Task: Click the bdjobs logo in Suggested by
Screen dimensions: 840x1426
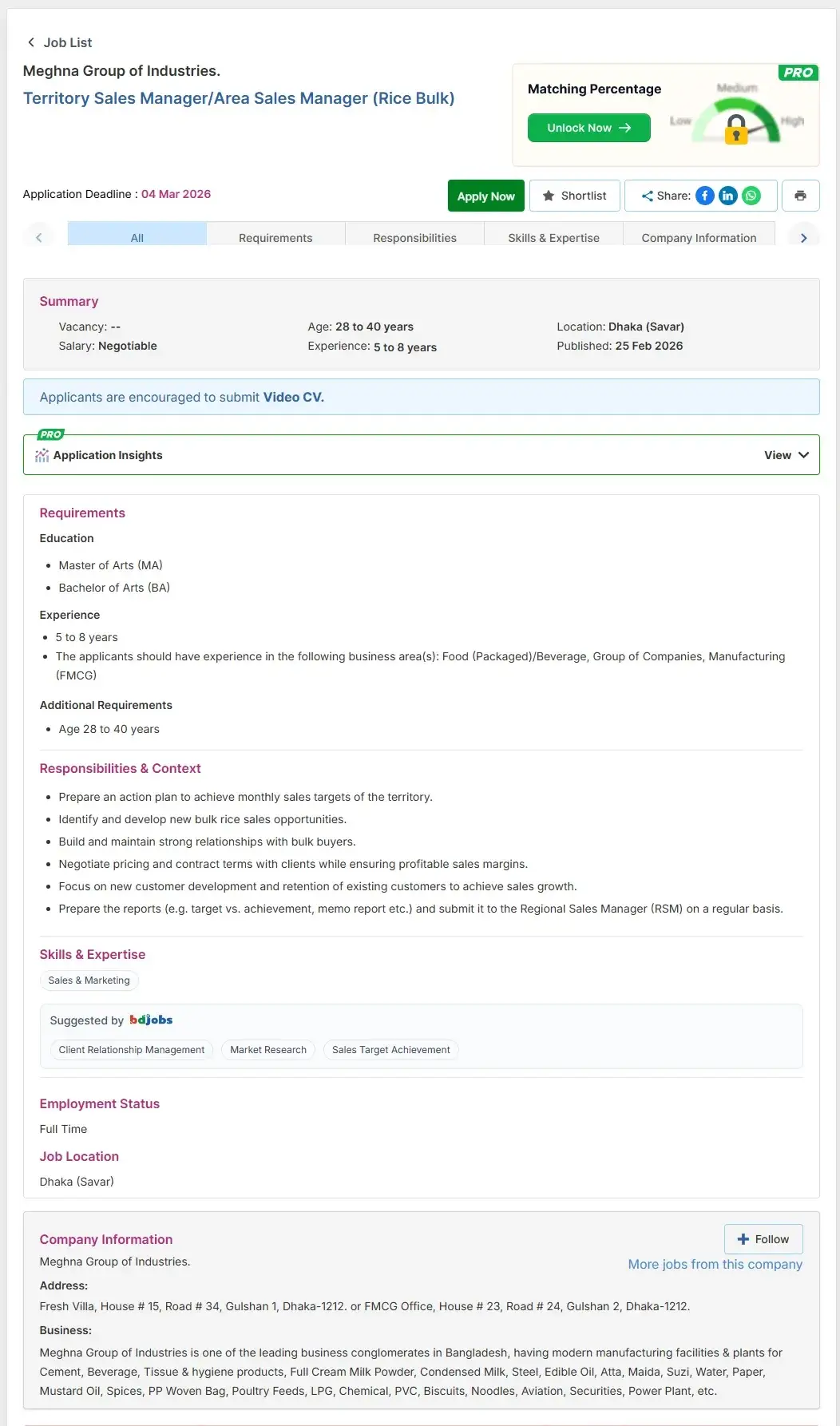Action: [x=150, y=1020]
